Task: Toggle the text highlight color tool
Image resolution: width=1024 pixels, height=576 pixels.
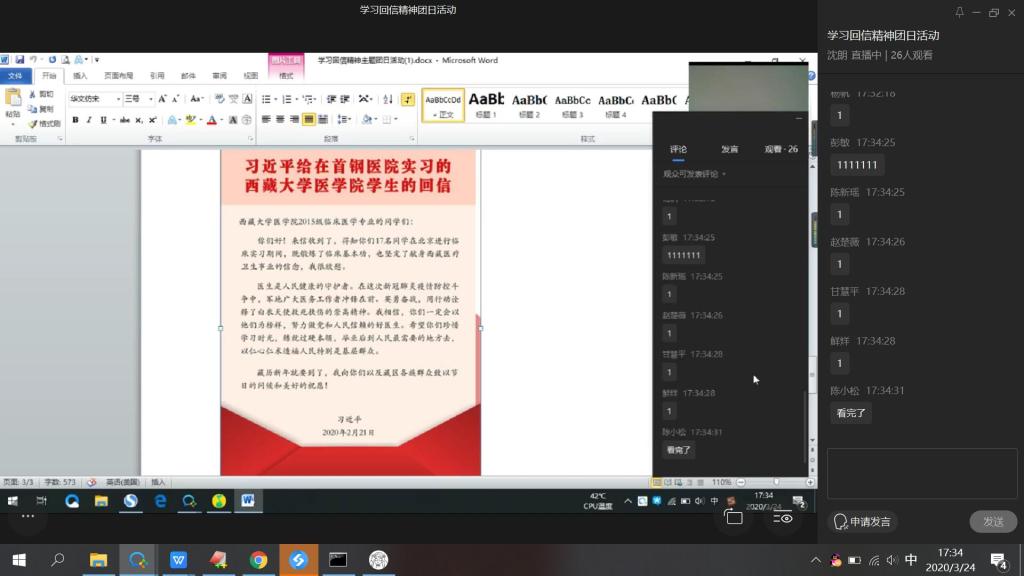Action: point(190,120)
